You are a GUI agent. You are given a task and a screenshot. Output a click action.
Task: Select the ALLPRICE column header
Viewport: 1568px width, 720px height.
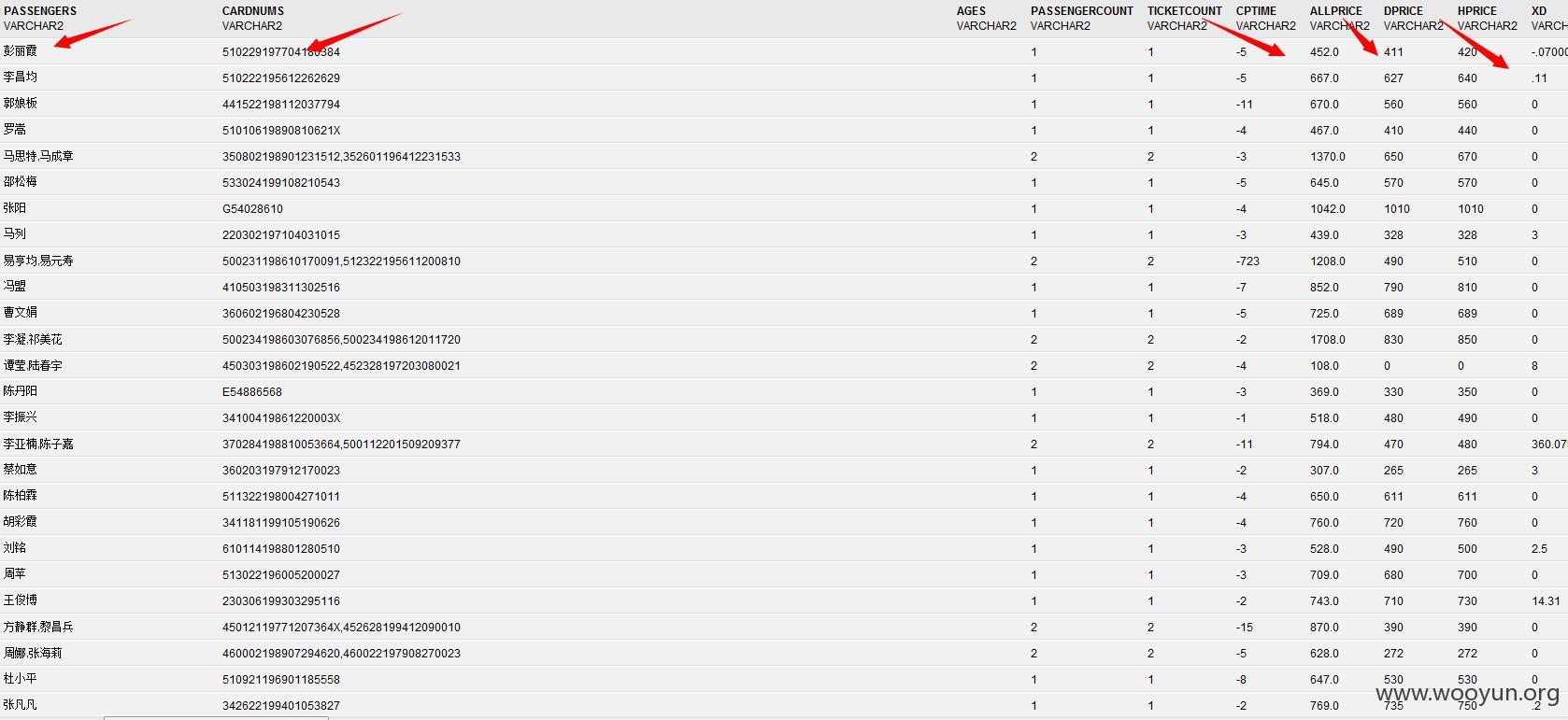point(1336,11)
